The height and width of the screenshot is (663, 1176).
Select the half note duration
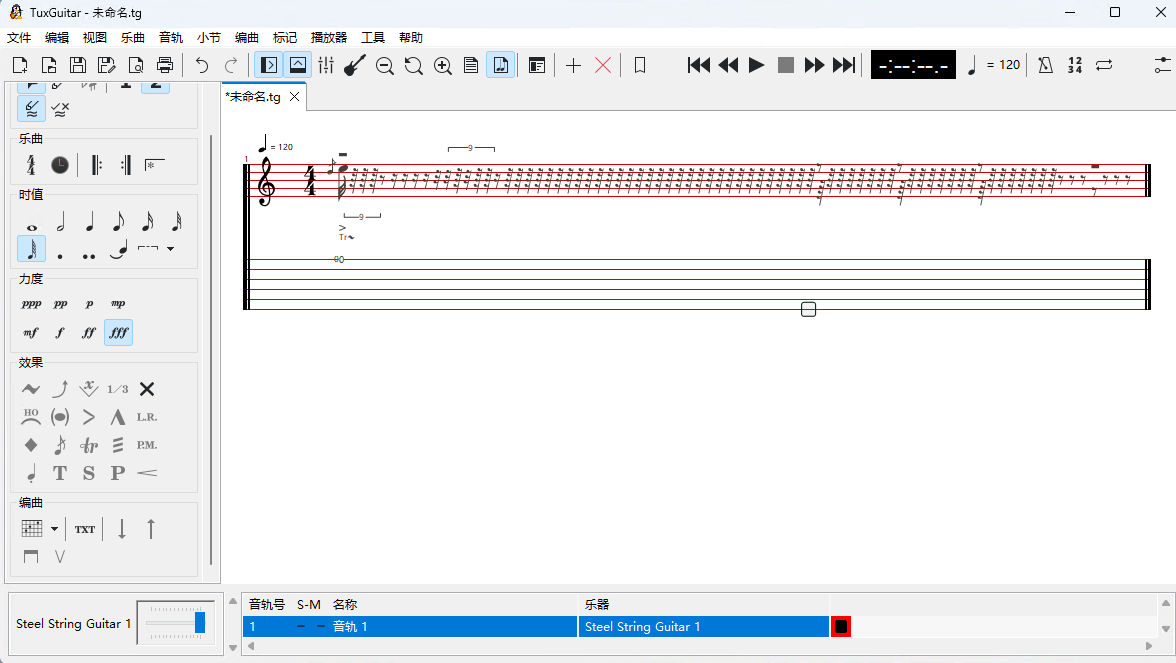click(x=61, y=222)
